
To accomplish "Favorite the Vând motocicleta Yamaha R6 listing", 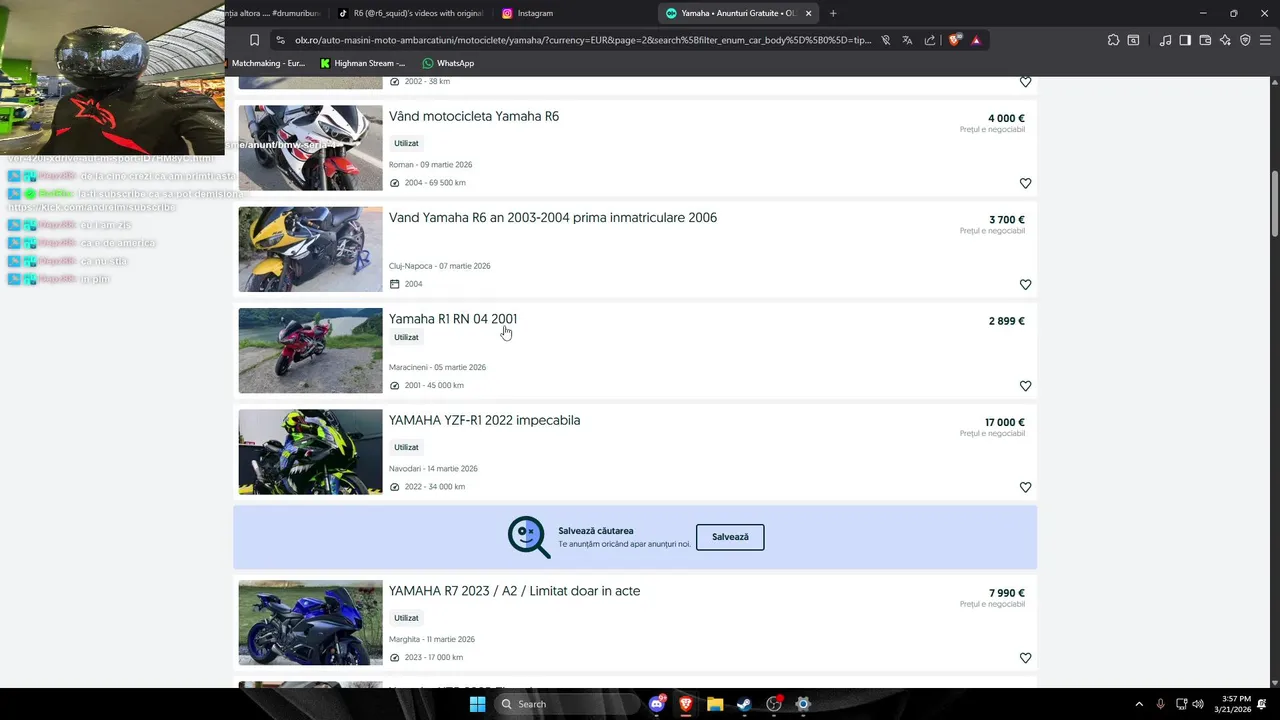I will click(x=1025, y=183).
